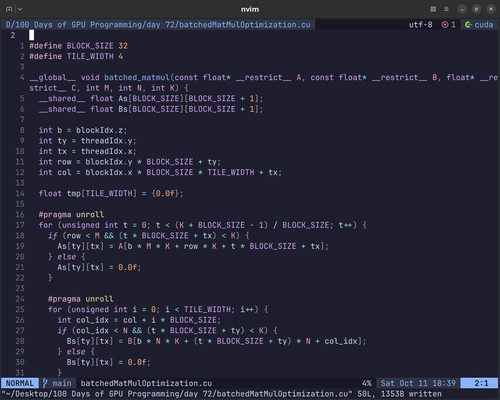Click the 'if (row < M' condition line
This screenshot has width=500, height=400.
[149, 236]
